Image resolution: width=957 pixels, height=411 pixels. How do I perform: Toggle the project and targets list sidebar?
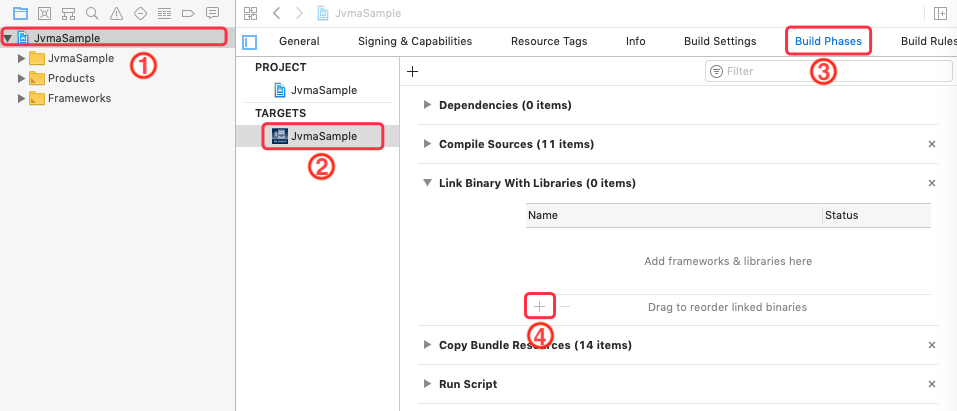point(250,42)
